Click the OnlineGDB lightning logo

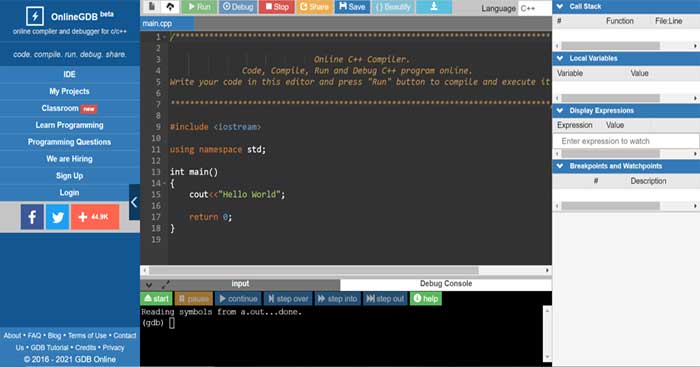click(x=34, y=17)
